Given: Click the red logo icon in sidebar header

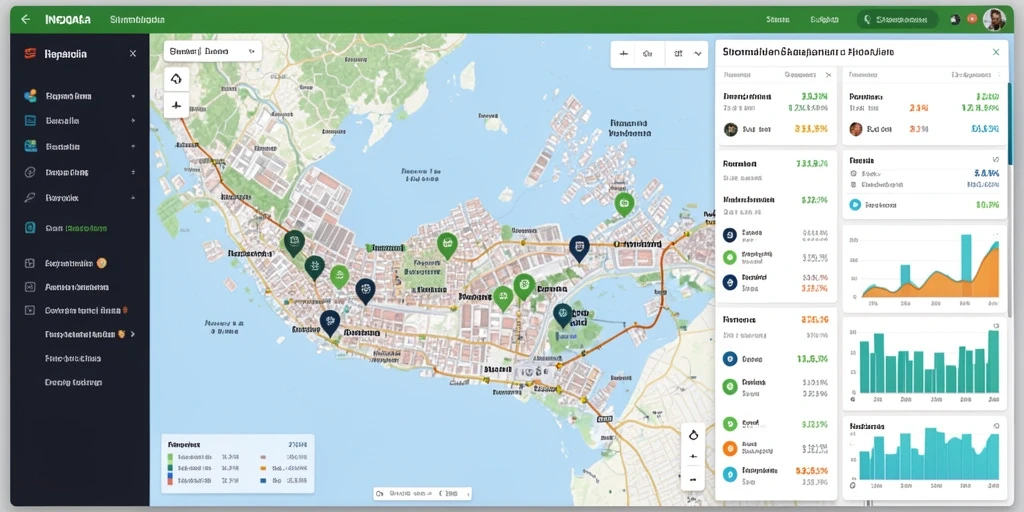Looking at the screenshot, I should (x=29, y=54).
